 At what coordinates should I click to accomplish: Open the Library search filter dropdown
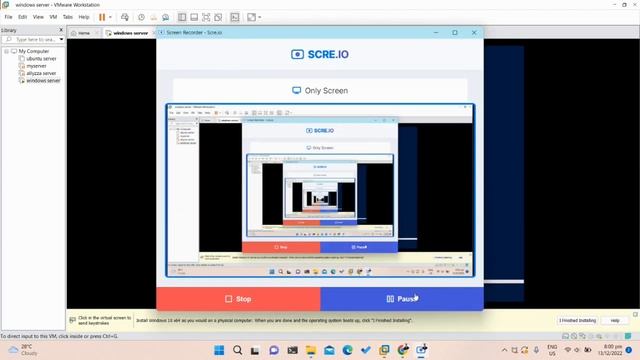(61, 40)
